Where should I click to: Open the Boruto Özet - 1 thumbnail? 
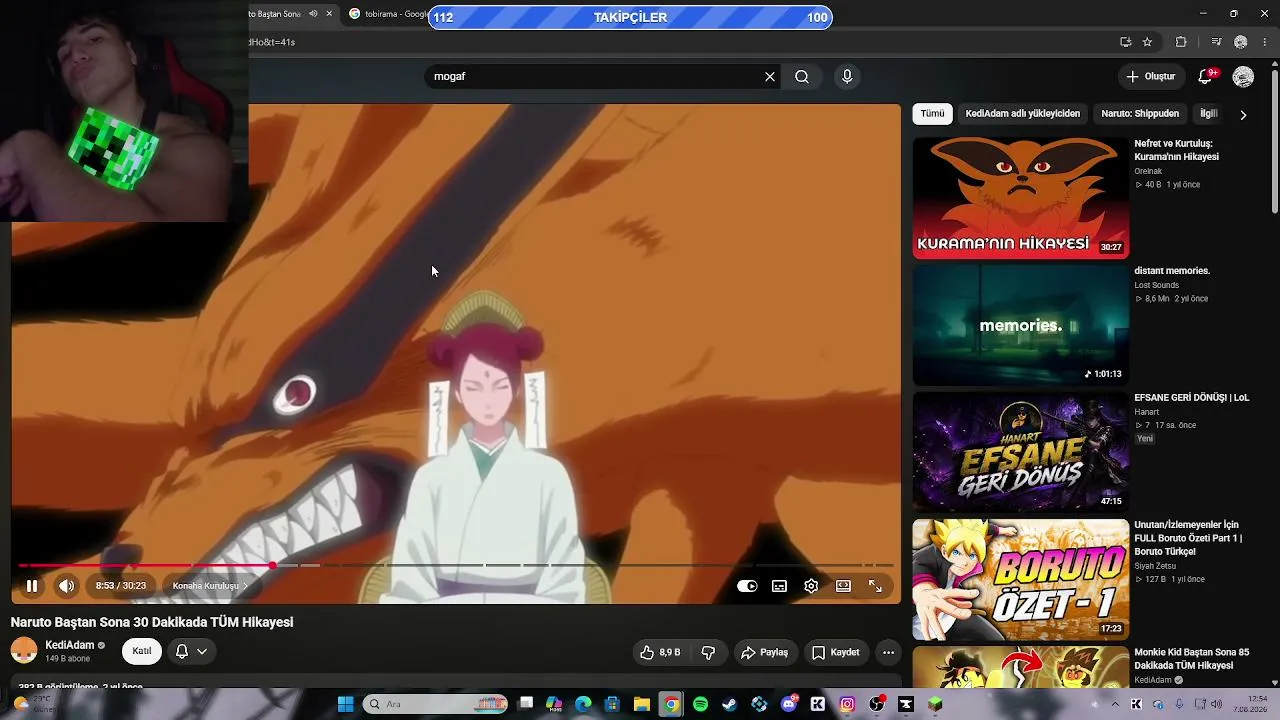point(1020,579)
